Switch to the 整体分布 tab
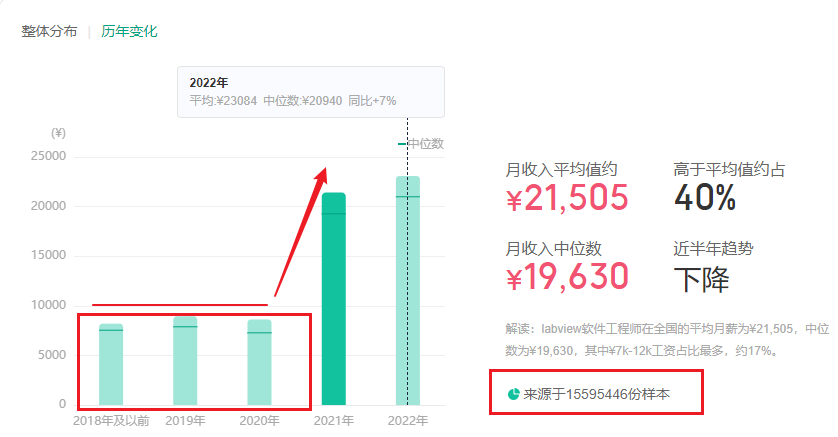Screen dimensions: 838x437 (49, 32)
